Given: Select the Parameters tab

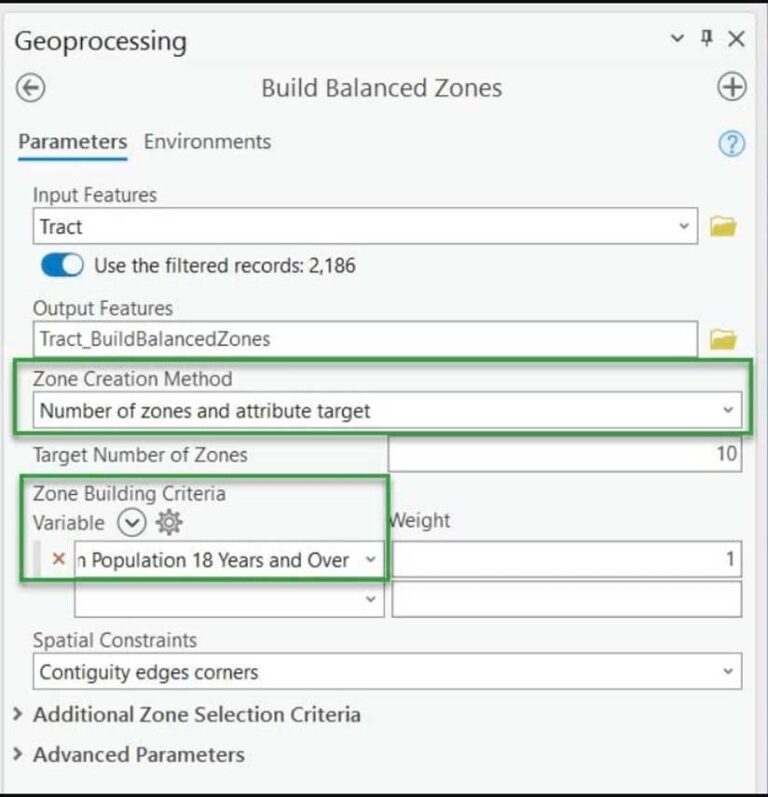Looking at the screenshot, I should 72,142.
